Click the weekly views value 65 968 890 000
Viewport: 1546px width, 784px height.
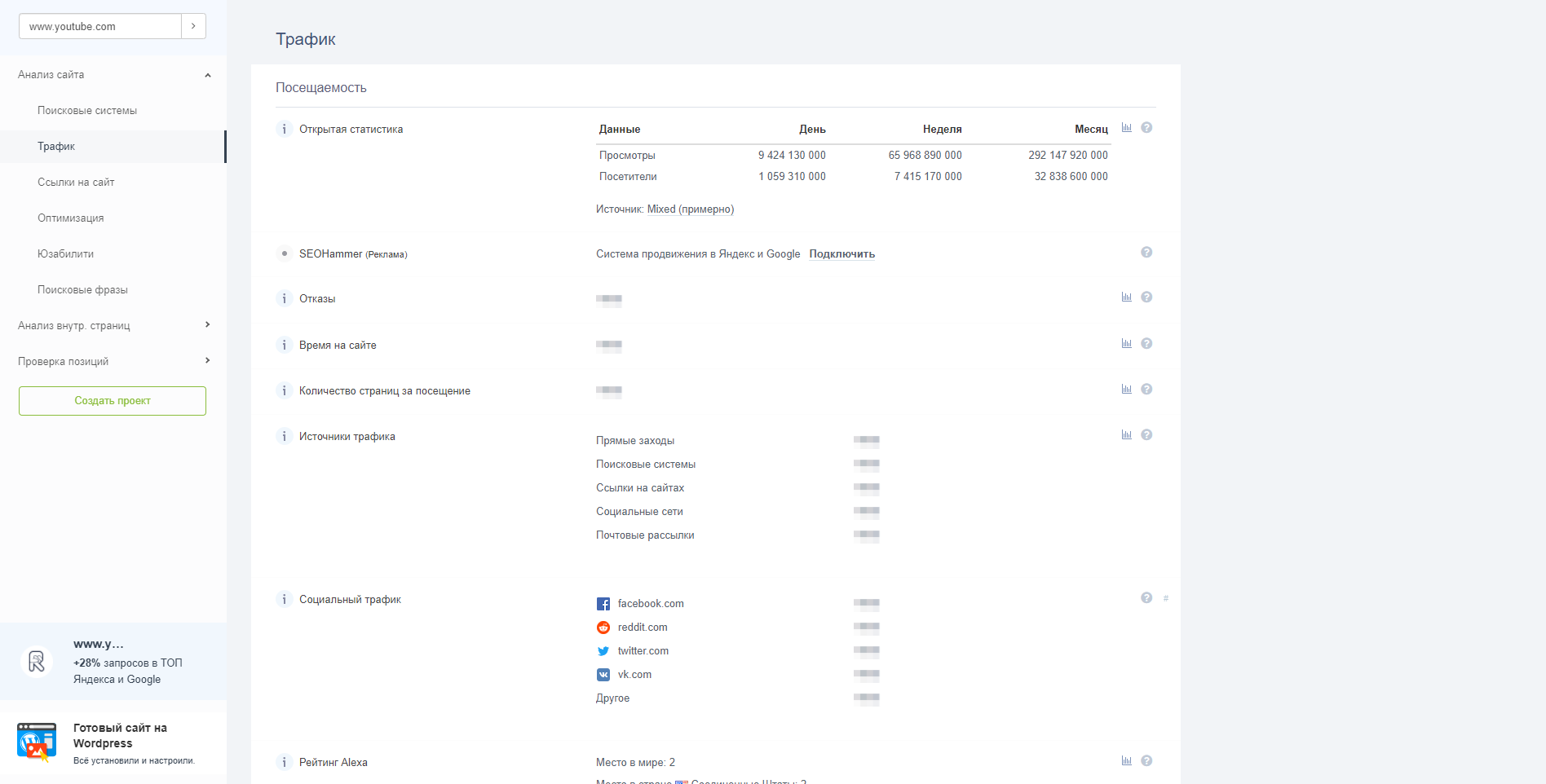925,156
